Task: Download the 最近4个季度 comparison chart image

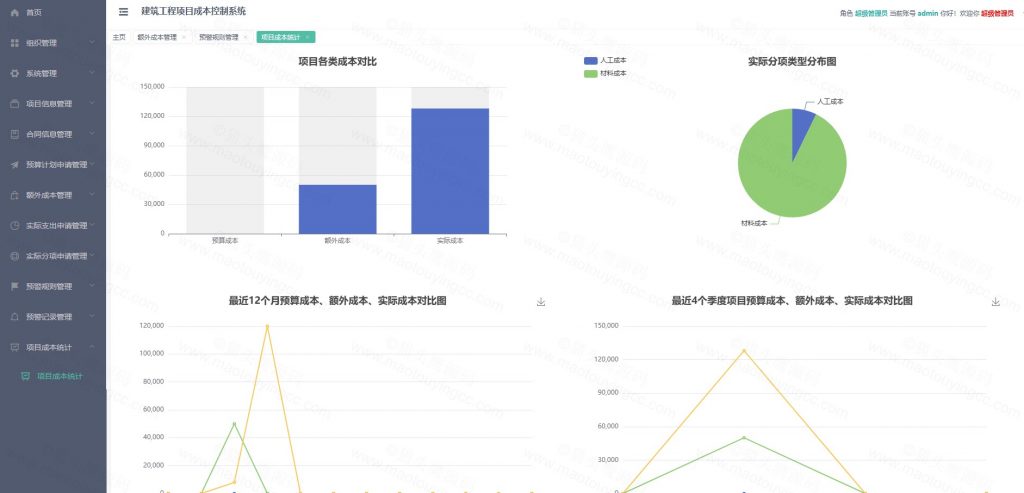Action: 996,302
